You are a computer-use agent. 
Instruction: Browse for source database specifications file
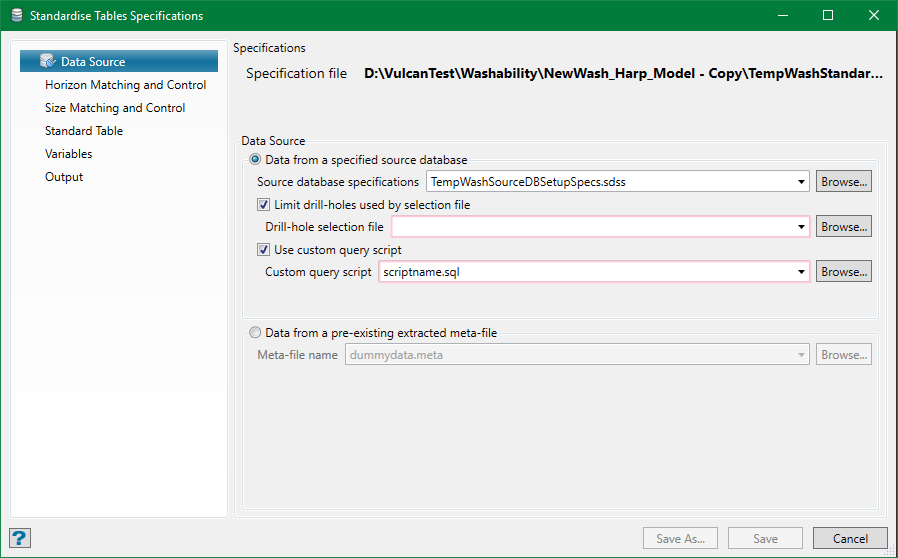[844, 182]
